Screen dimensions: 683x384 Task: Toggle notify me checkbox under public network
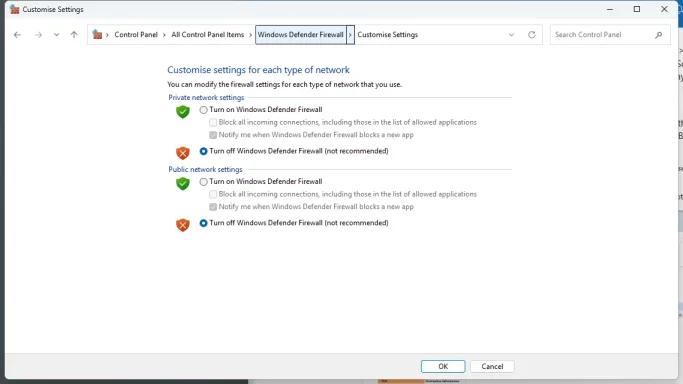coord(213,207)
